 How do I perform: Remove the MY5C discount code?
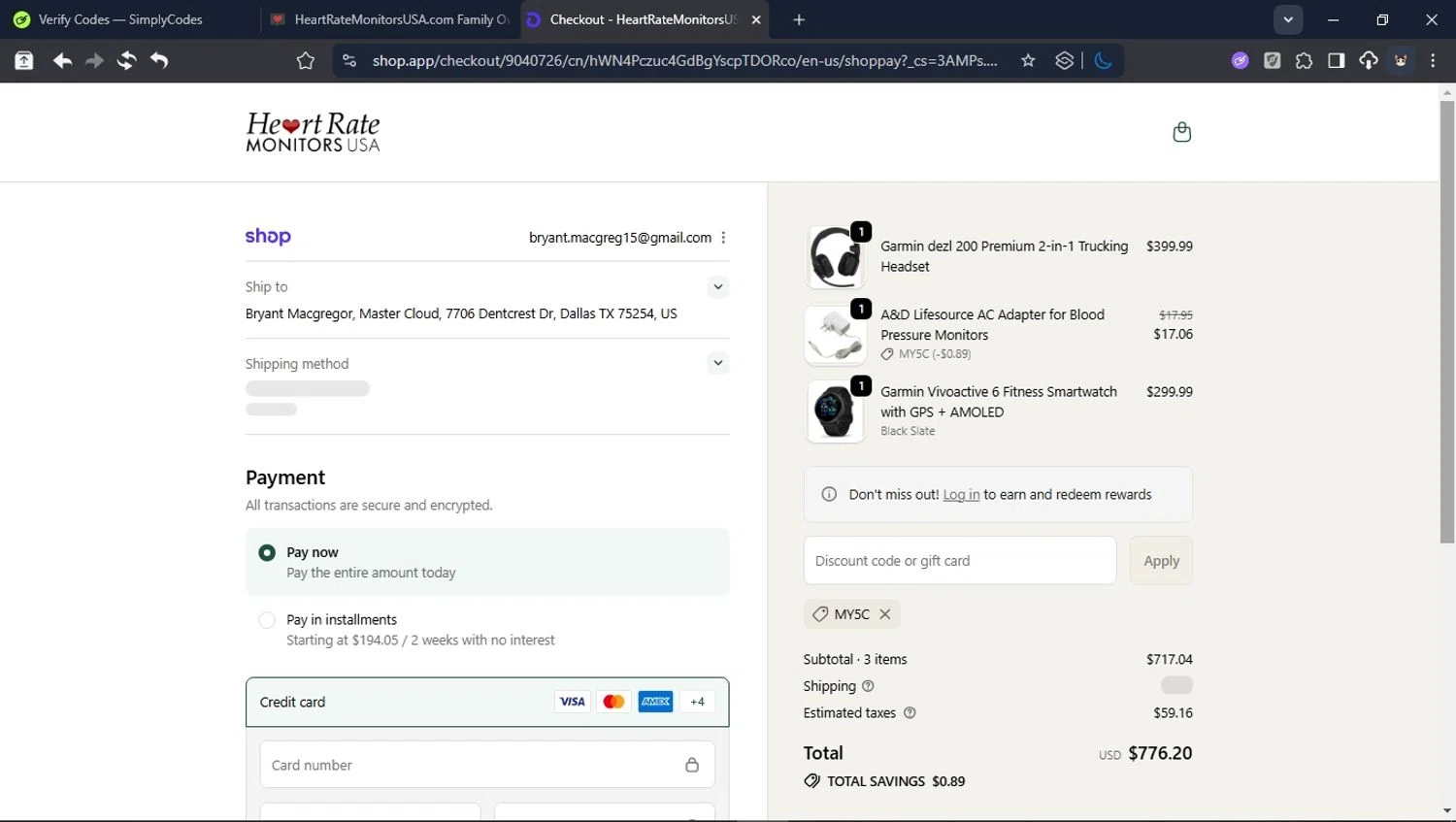coord(885,614)
